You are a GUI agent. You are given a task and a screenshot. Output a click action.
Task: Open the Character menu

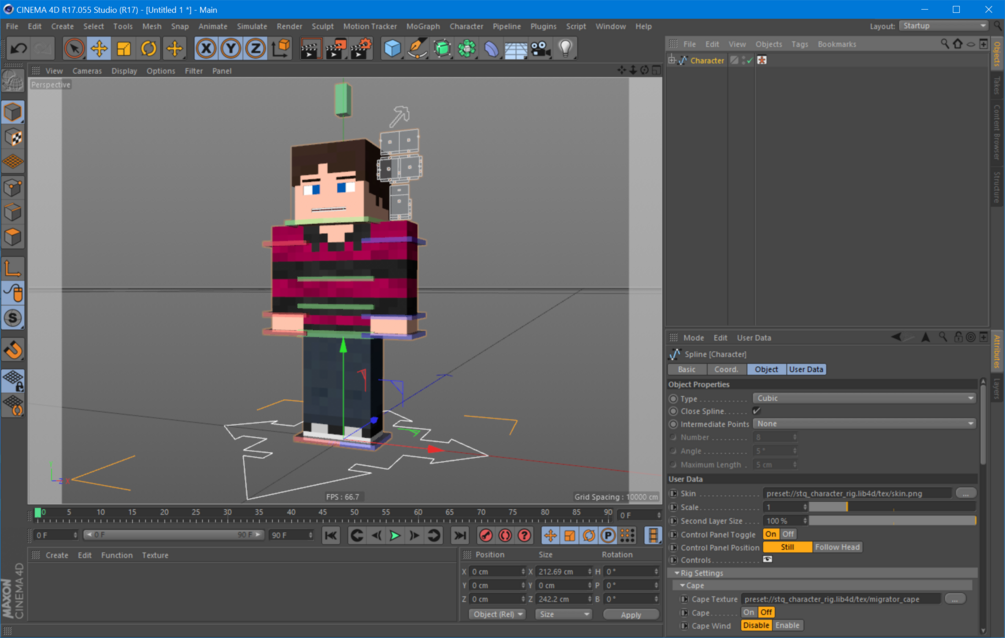click(466, 26)
